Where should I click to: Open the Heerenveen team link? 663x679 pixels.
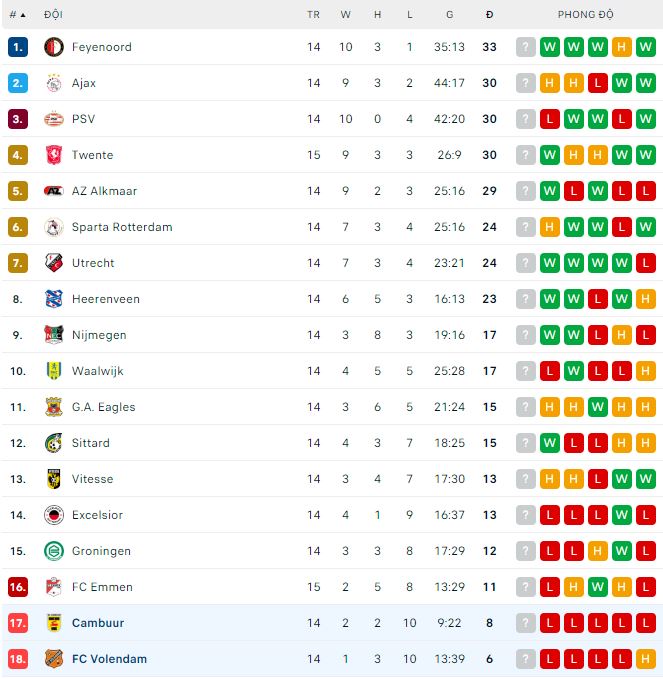pyautogui.click(x=106, y=299)
